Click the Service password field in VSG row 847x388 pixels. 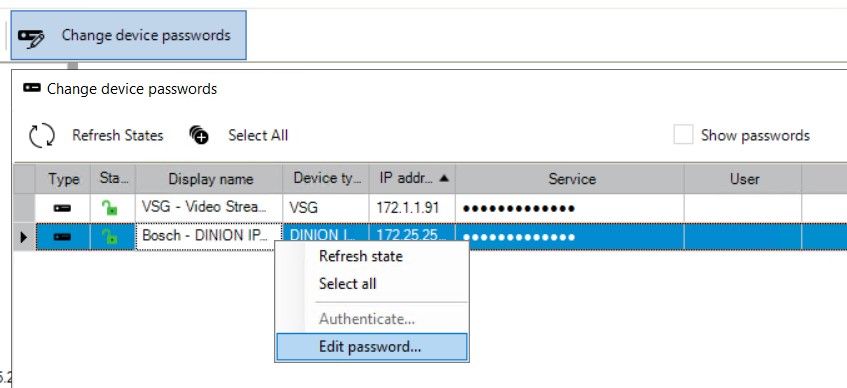point(570,208)
